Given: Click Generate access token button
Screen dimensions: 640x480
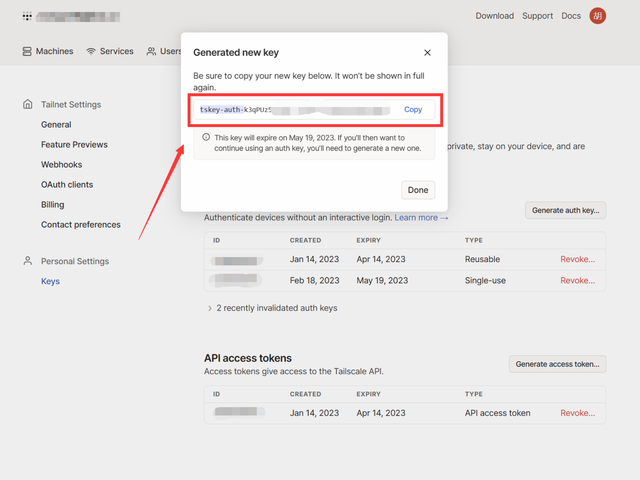Looking at the screenshot, I should coord(557,364).
